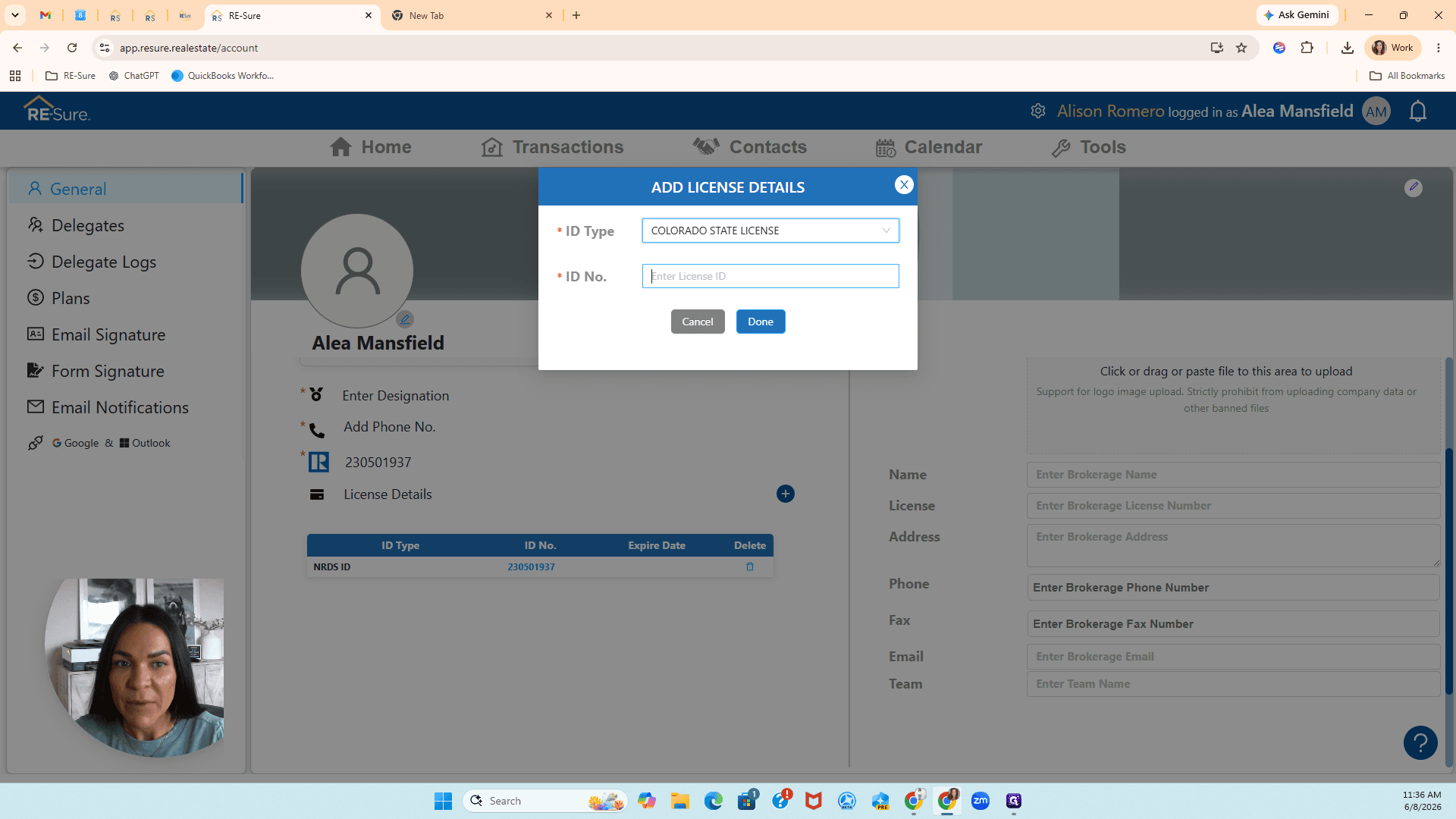Bookmark this page with star icon
Image resolution: width=1456 pixels, height=819 pixels.
point(1241,48)
